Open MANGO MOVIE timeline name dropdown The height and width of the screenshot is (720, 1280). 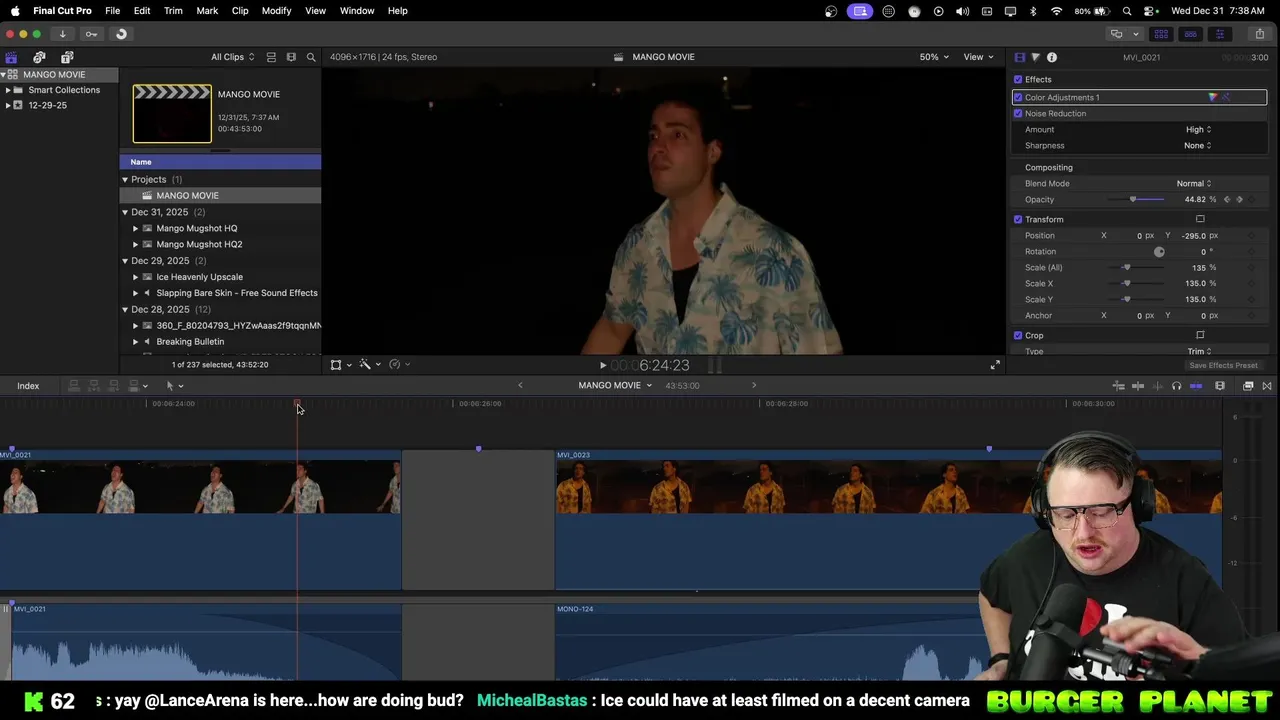coord(615,386)
